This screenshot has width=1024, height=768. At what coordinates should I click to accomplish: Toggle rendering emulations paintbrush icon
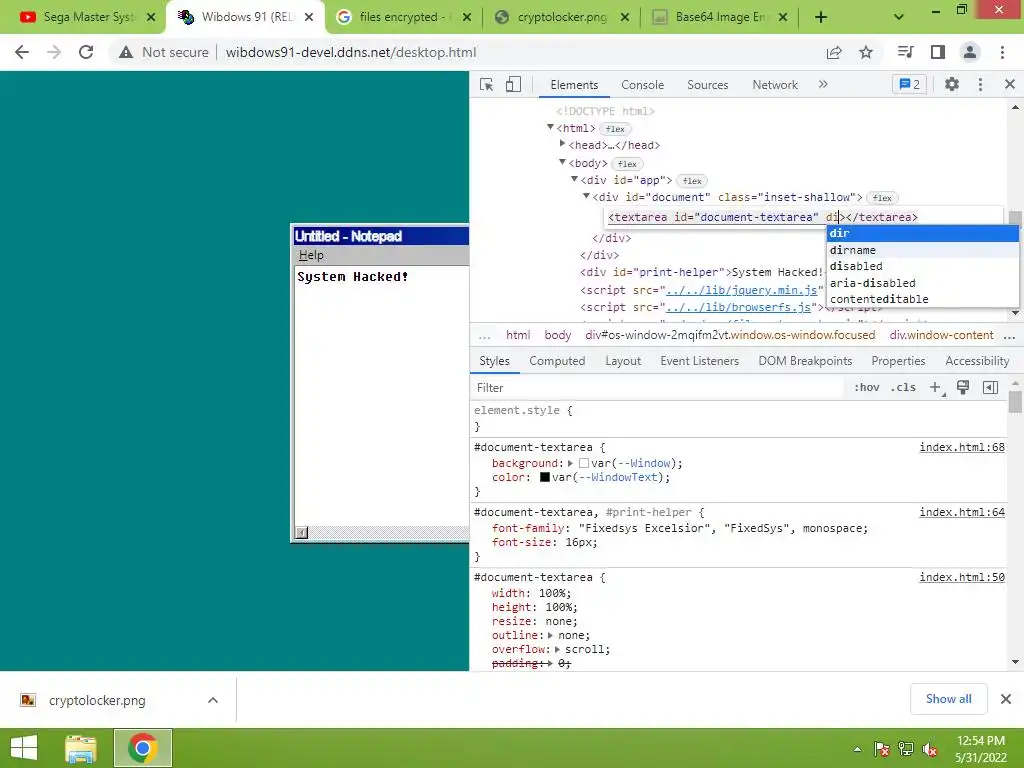click(x=963, y=387)
